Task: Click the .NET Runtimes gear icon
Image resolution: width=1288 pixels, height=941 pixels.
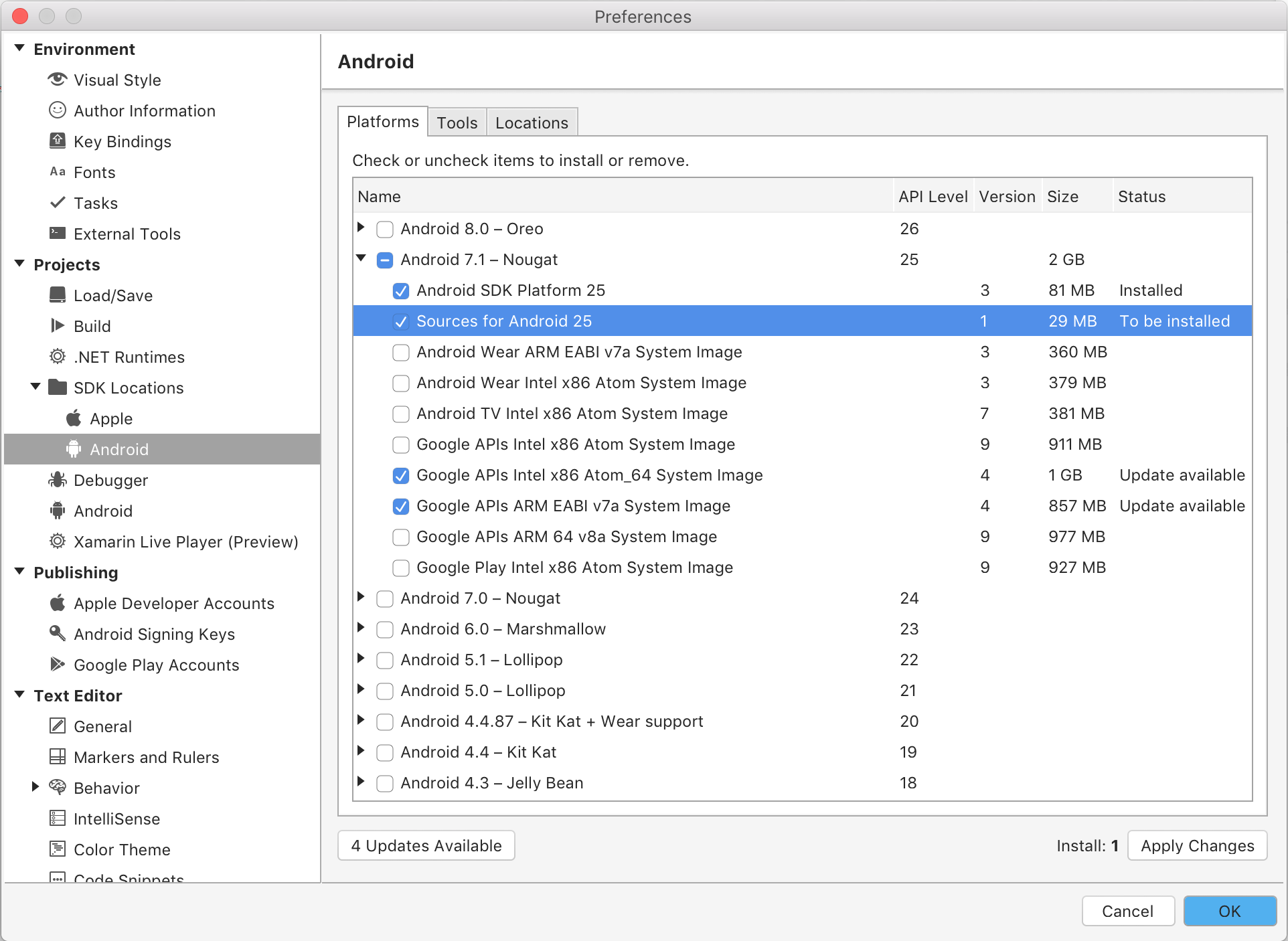Action: coord(58,357)
